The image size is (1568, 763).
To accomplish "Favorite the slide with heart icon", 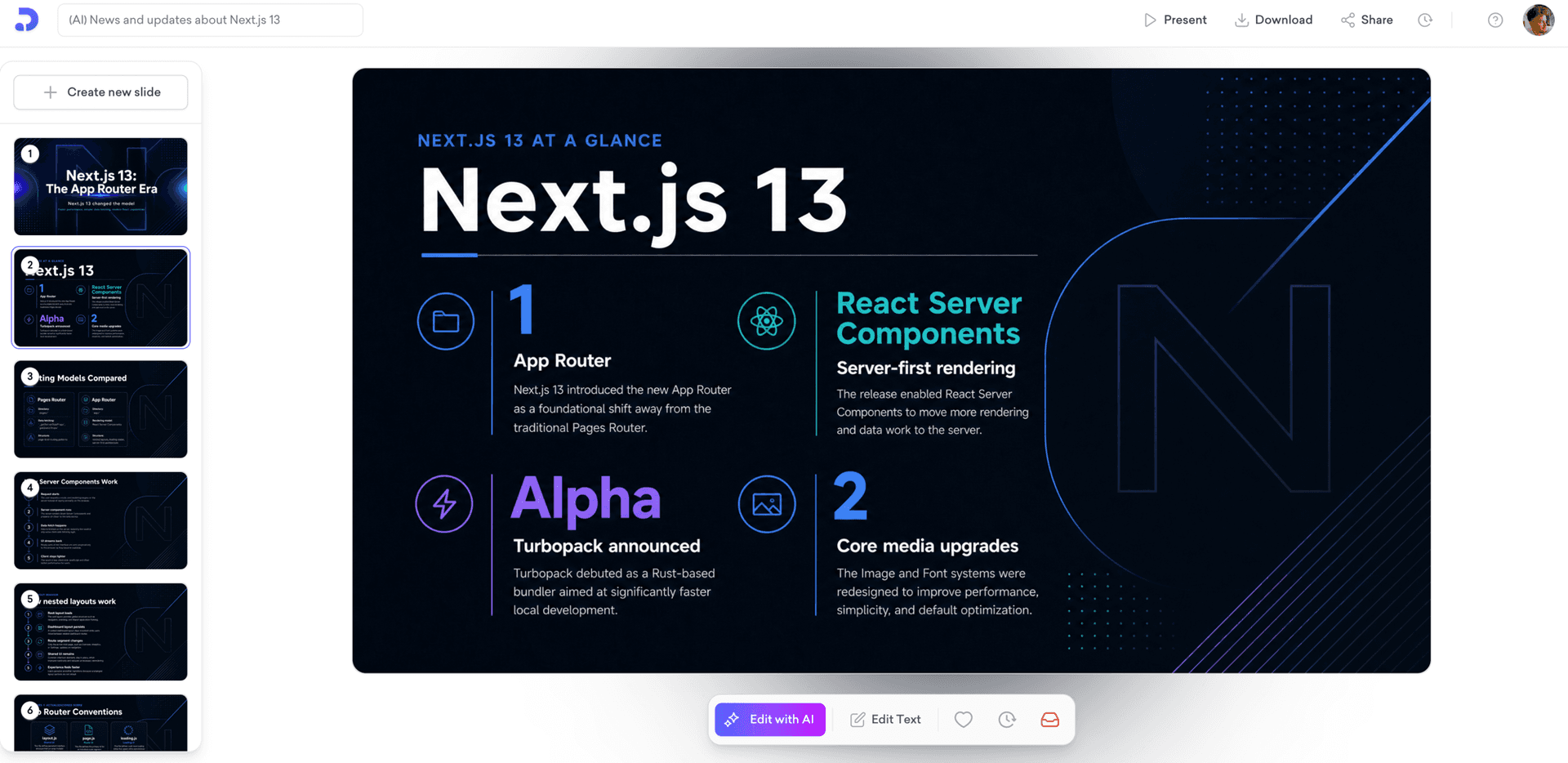I will point(964,720).
